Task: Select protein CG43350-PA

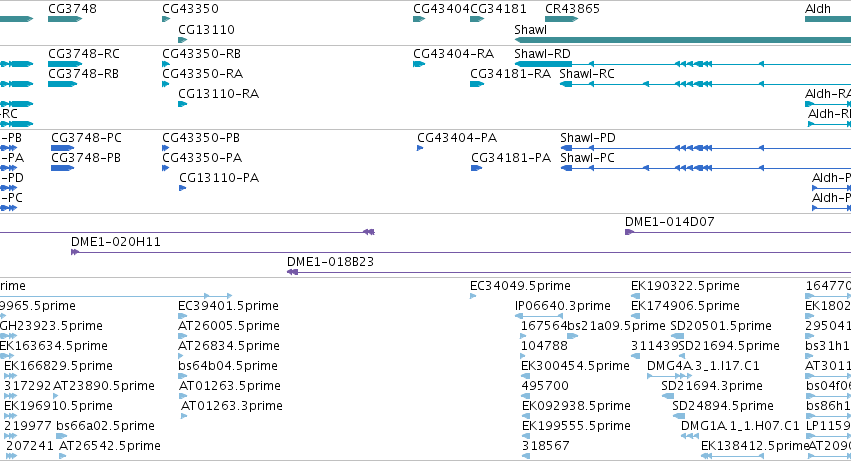Action: (202, 158)
